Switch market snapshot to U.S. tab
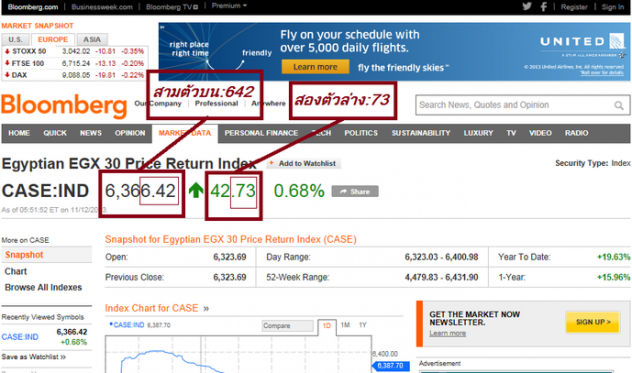Viewport: 632px width, 373px height. coord(15,40)
